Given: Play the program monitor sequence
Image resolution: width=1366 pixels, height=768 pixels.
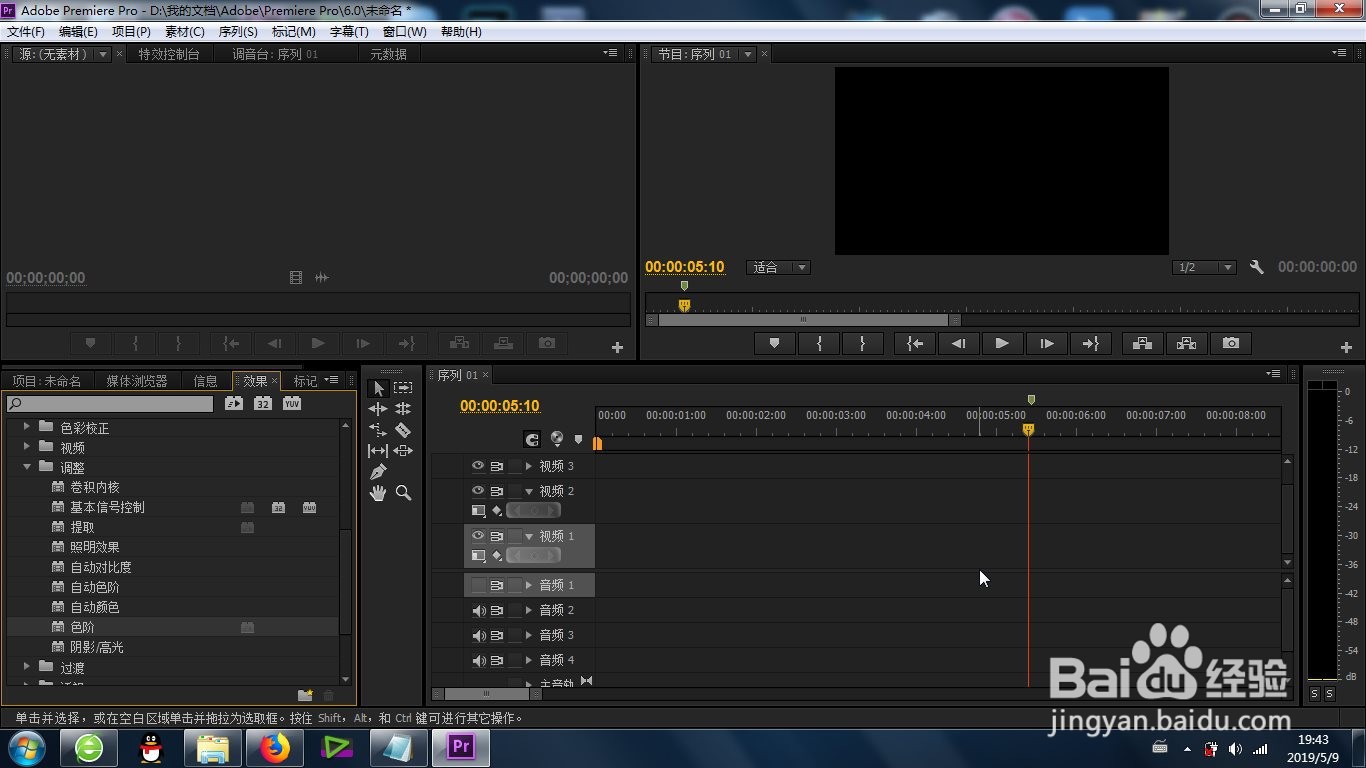Looking at the screenshot, I should [1002, 343].
